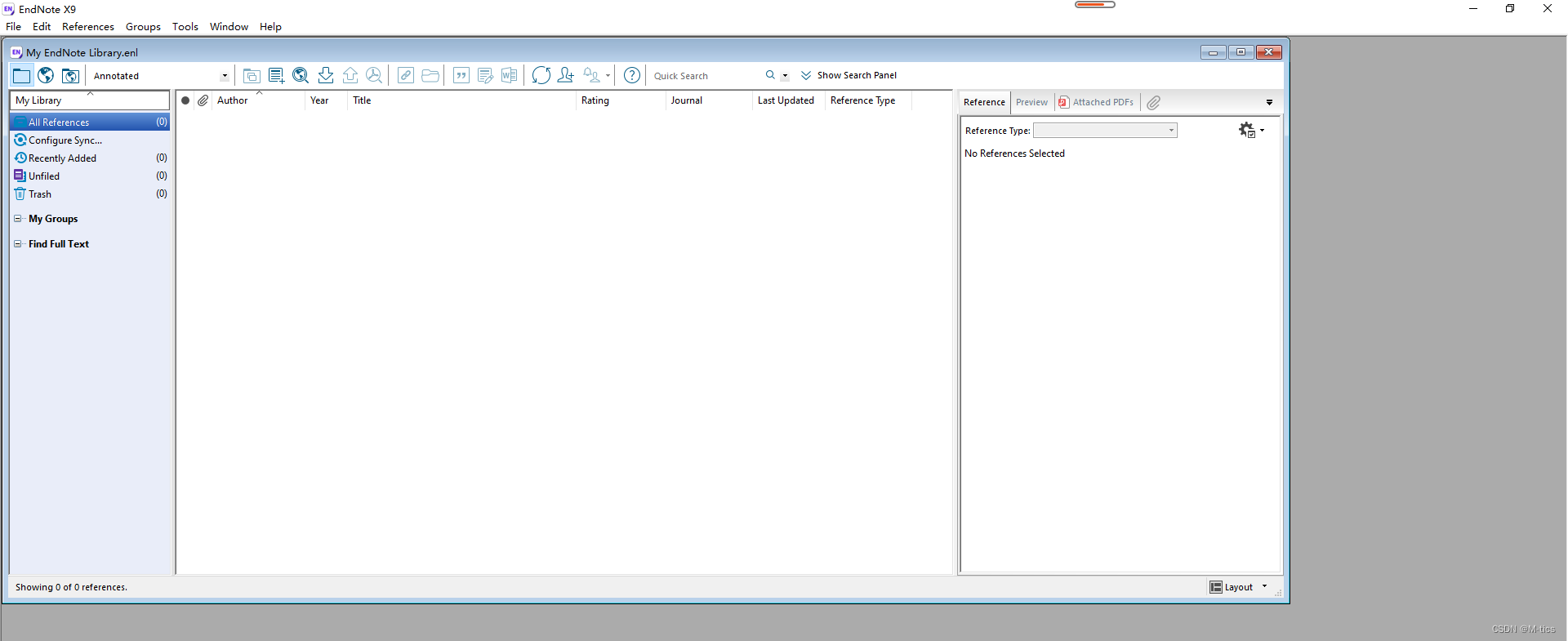Select Local Library Mode icon
1568x641 pixels.
tap(21, 76)
